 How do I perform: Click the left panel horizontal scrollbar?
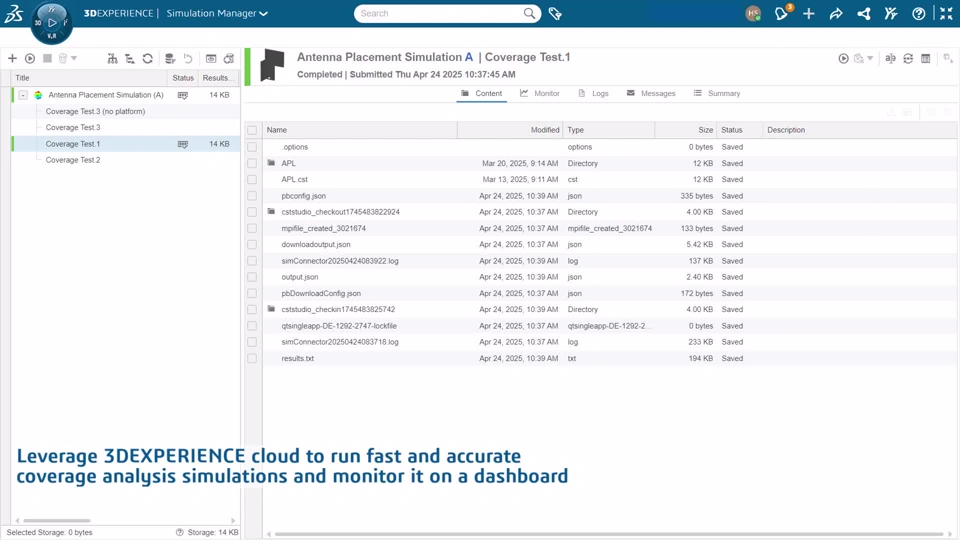57,520
